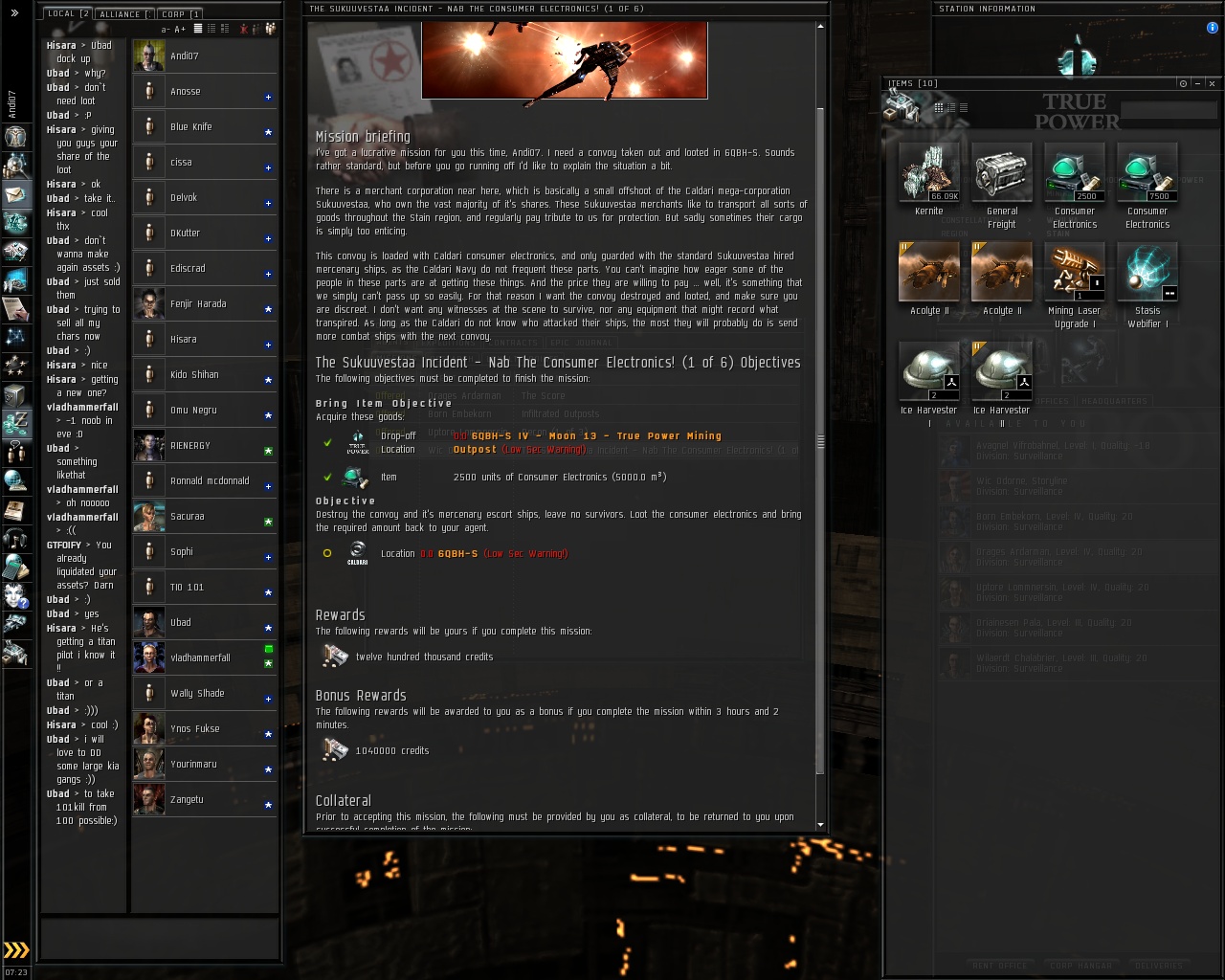Viewport: 1225px width, 980px height.
Task: Click the mission window scroll-down arrow
Action: (x=820, y=825)
